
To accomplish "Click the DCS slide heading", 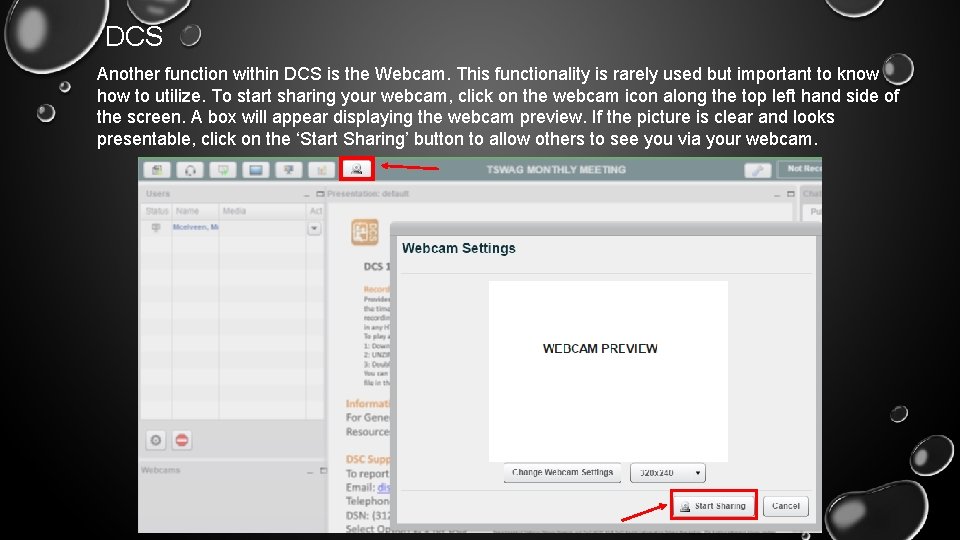I will point(134,37).
